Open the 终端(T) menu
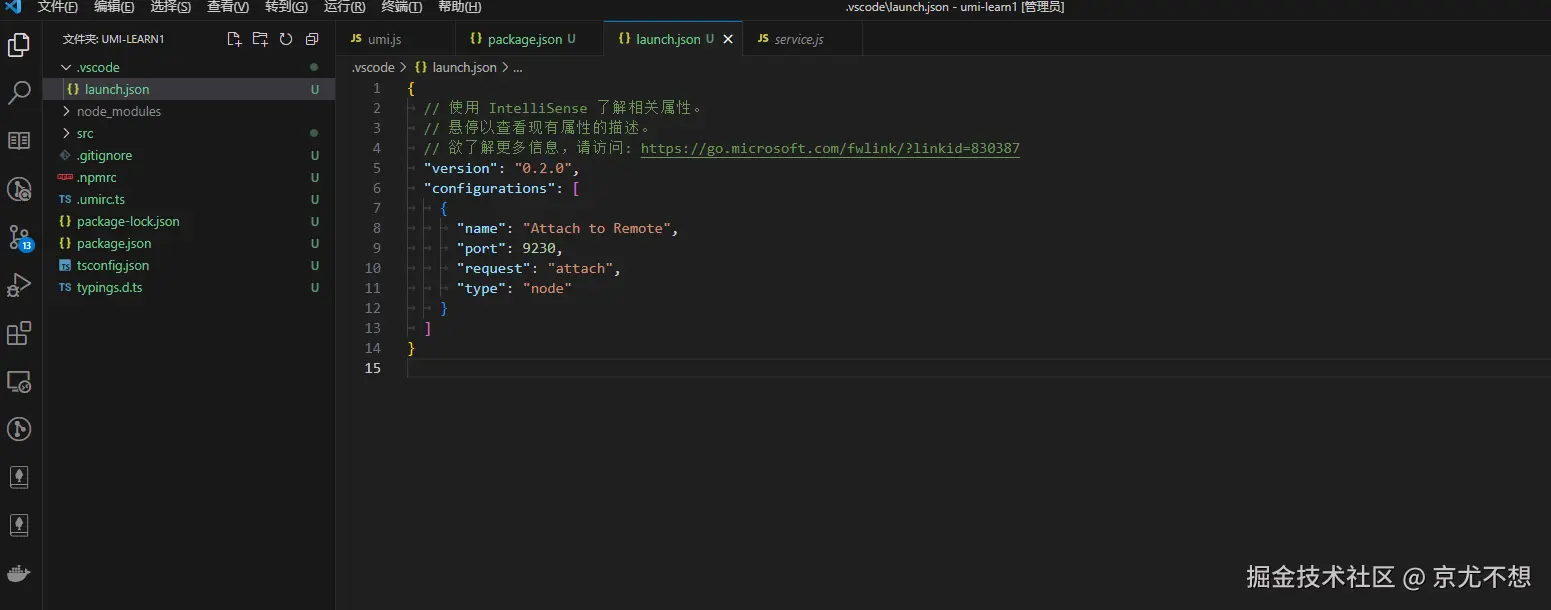1551x610 pixels. click(402, 7)
